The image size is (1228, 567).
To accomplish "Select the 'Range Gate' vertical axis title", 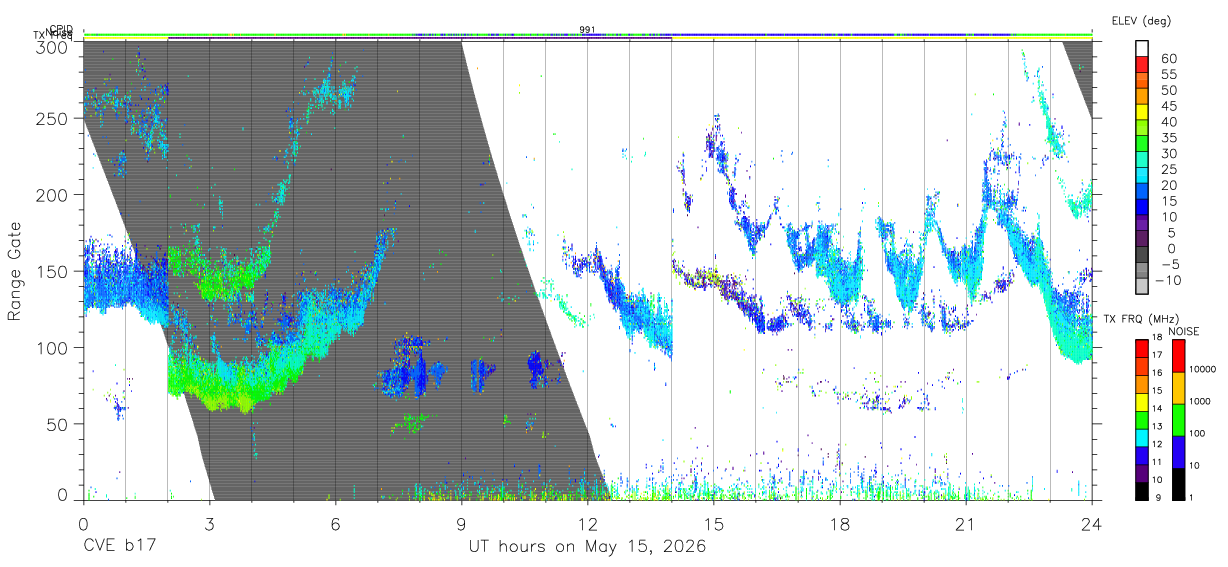I will click(x=15, y=272).
